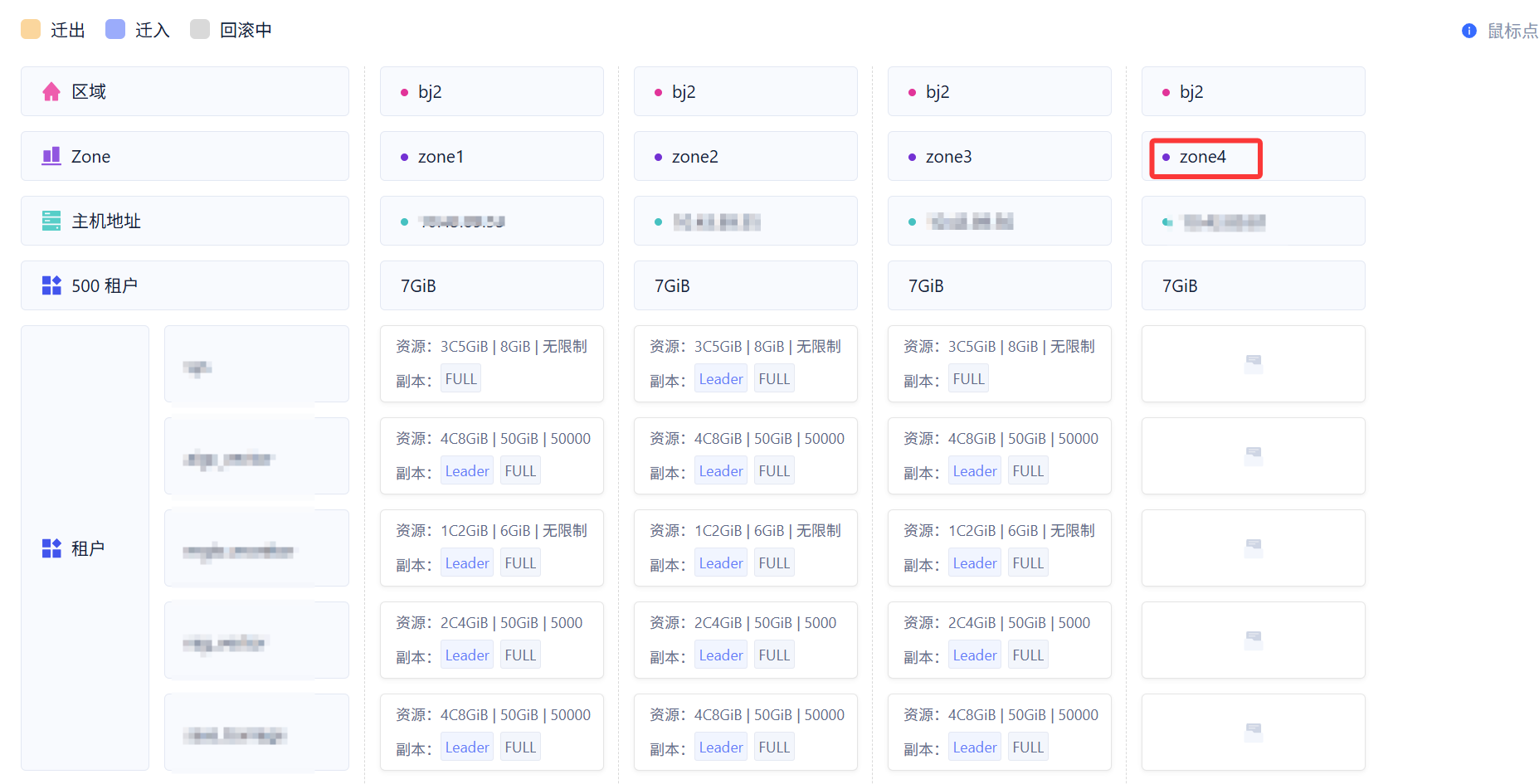Click Leader tag in zone3 2C4GiB row
1539x784 pixels.
(x=974, y=655)
